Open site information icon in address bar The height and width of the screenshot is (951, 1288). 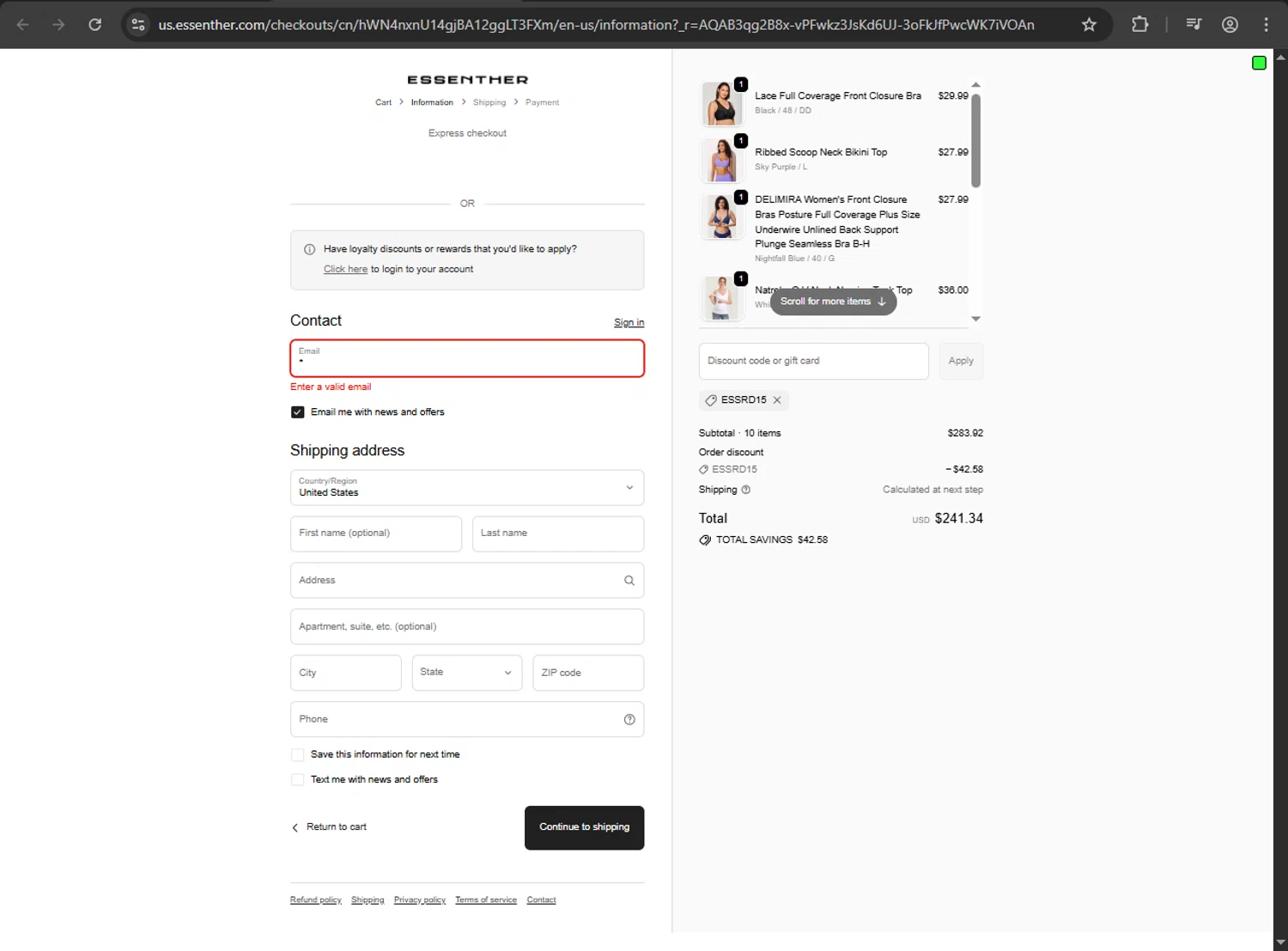[x=138, y=25]
